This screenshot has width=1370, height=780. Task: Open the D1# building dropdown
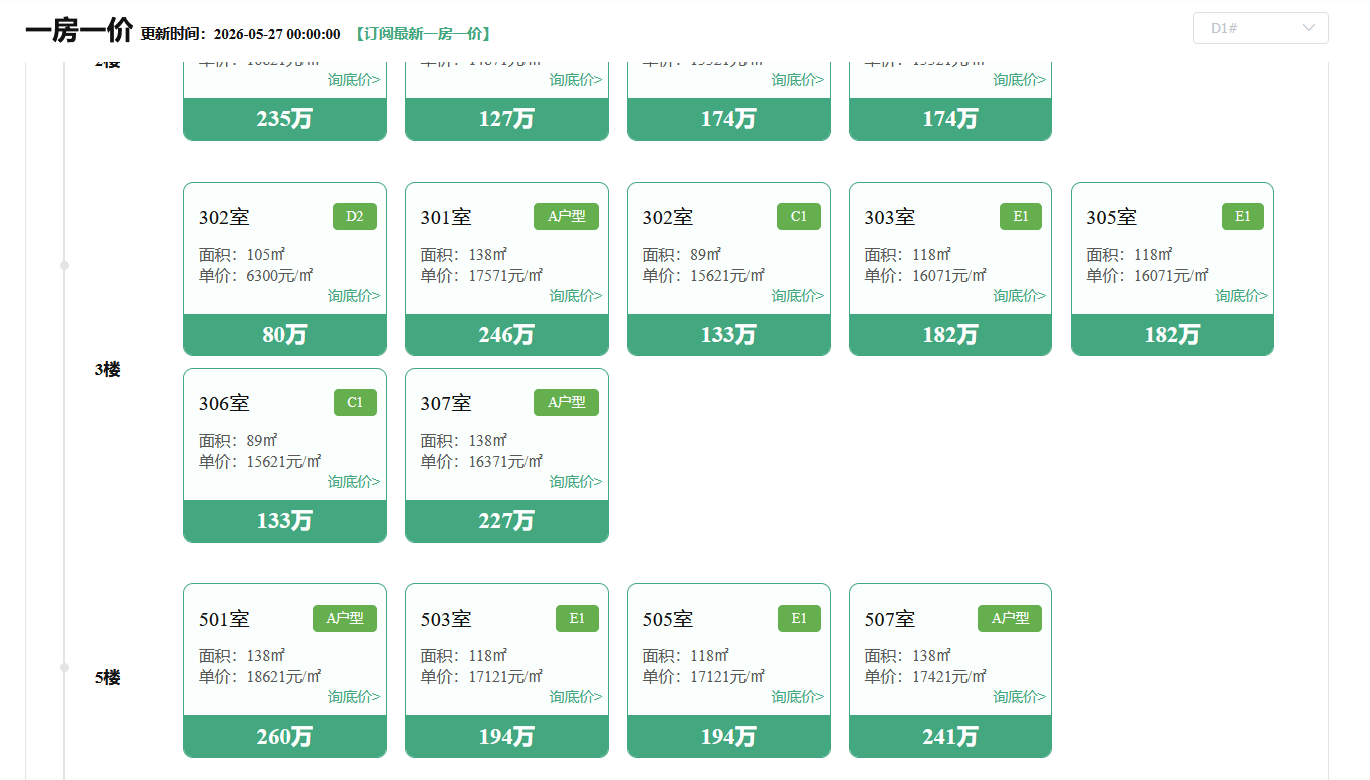[1260, 28]
